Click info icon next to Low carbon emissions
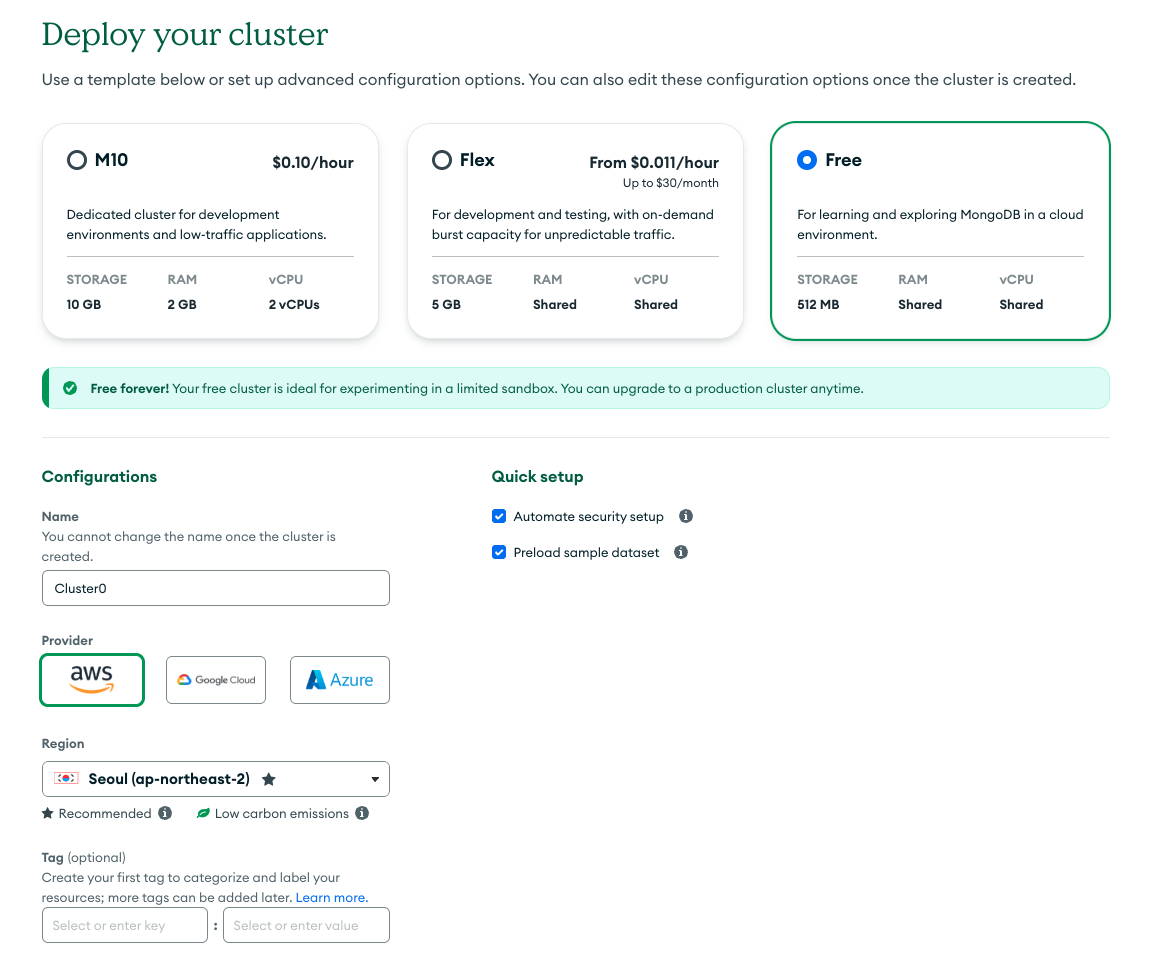Image resolution: width=1152 pixels, height=968 pixels. coord(362,813)
